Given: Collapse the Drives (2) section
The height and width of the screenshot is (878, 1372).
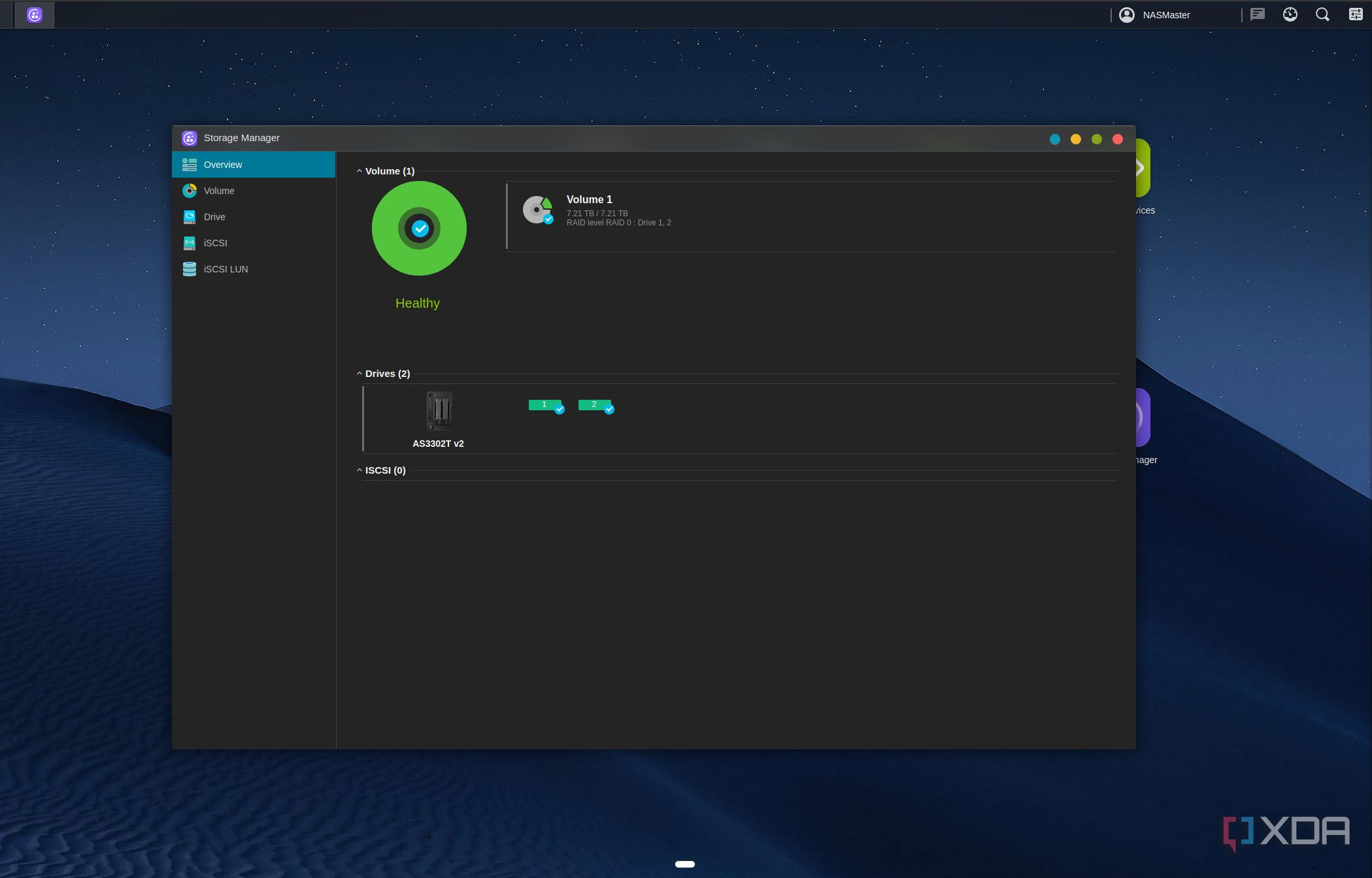Looking at the screenshot, I should point(359,374).
